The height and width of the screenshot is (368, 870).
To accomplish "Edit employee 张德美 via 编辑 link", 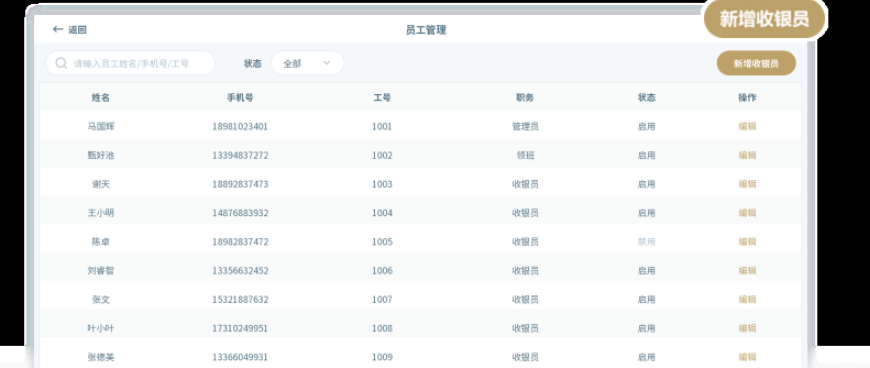I will coord(747,357).
